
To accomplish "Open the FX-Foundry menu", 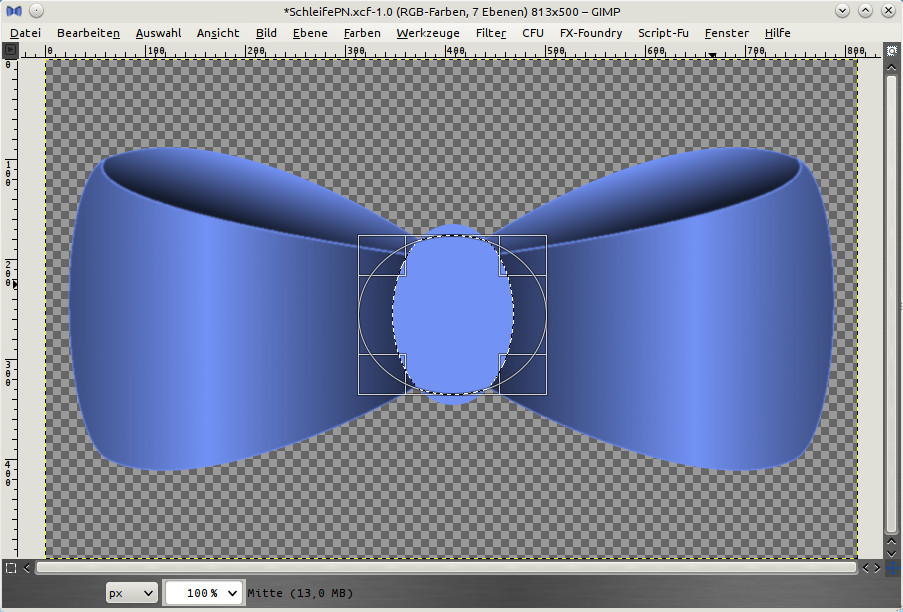I will 590,33.
